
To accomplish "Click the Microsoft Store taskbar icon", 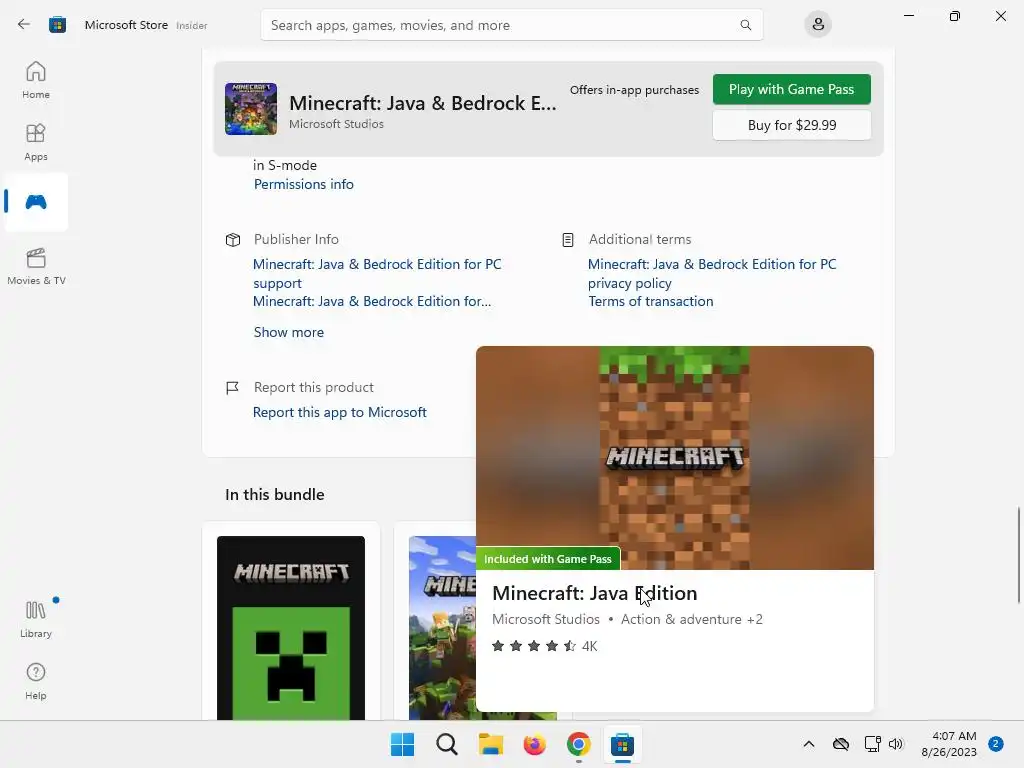I will click(622, 744).
